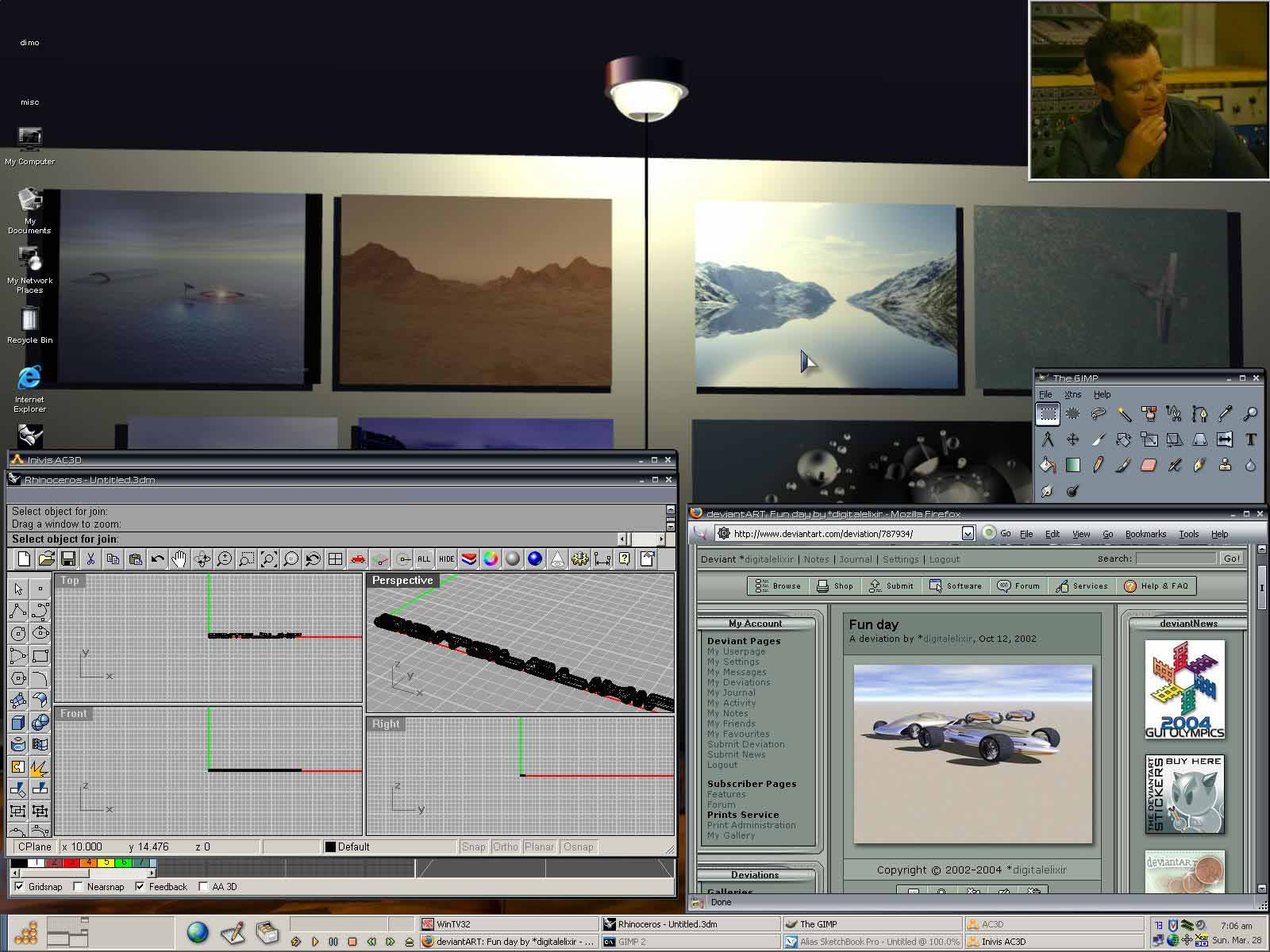Click Firefox Go button beside URL
This screenshot has height=952, width=1270.
click(997, 534)
